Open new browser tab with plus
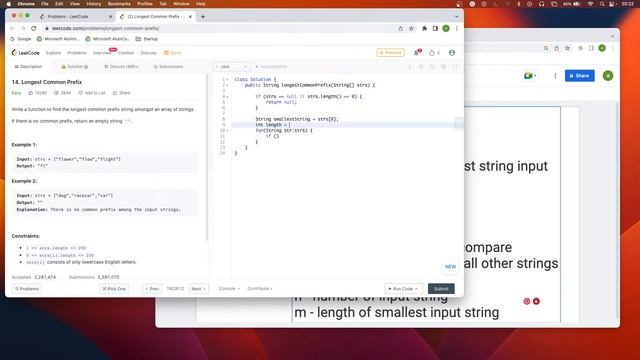Viewport: 640px width, 360px height. pos(203,17)
